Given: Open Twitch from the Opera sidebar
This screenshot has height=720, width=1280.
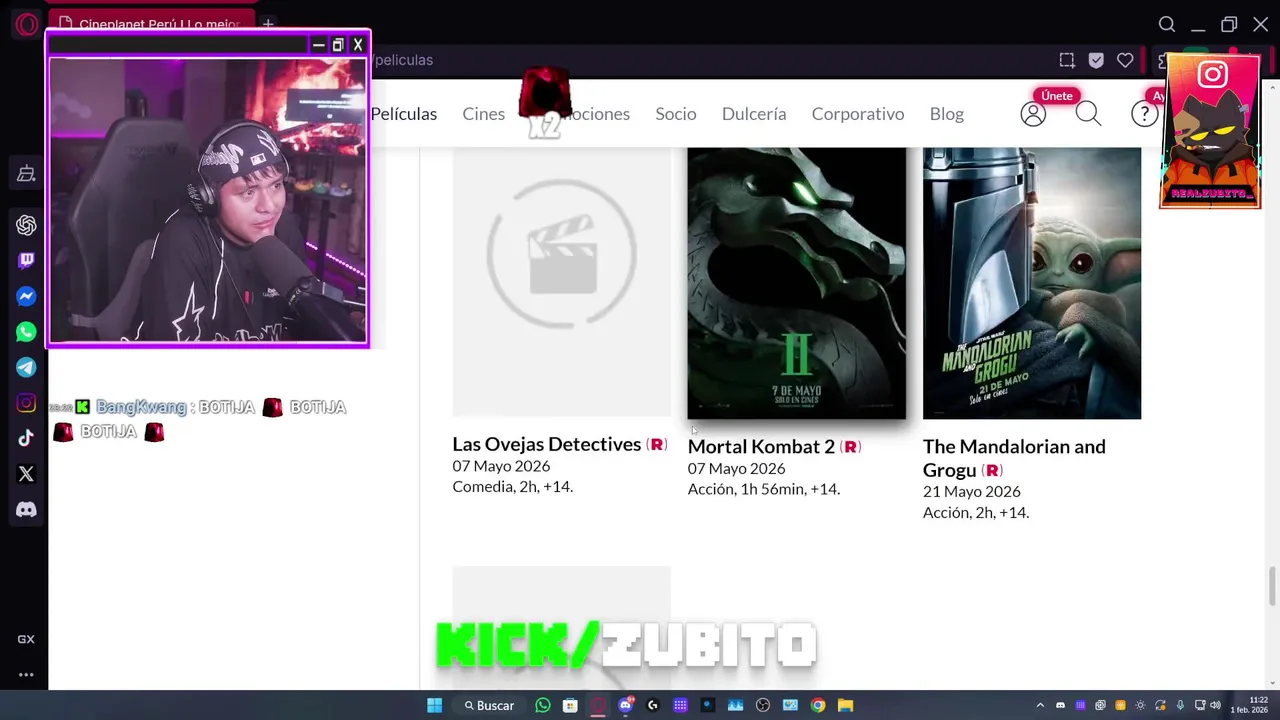Looking at the screenshot, I should click(26, 261).
